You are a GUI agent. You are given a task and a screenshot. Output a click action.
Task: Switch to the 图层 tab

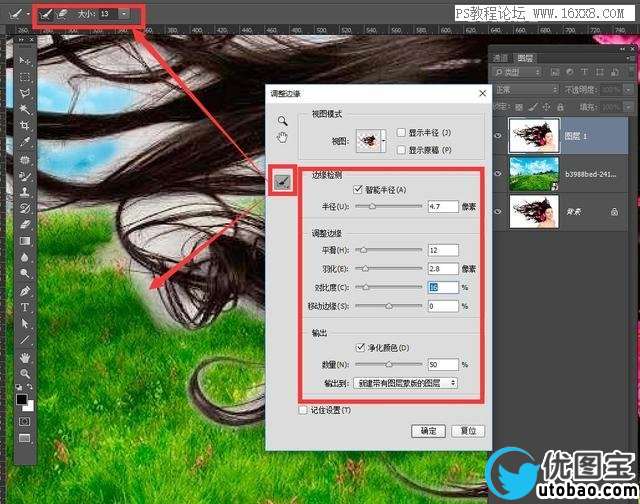(525, 58)
